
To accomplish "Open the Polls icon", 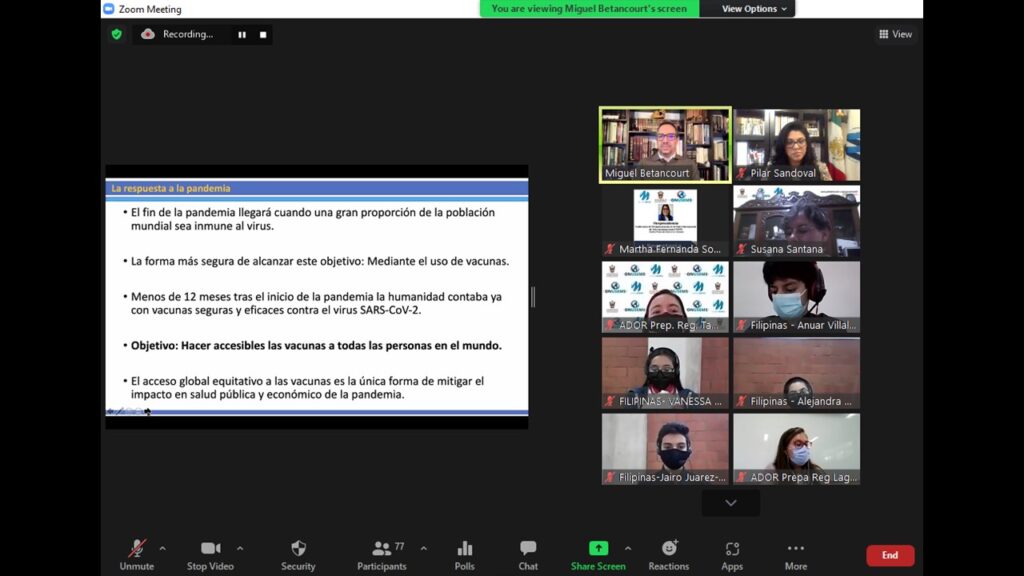I will click(x=464, y=549).
